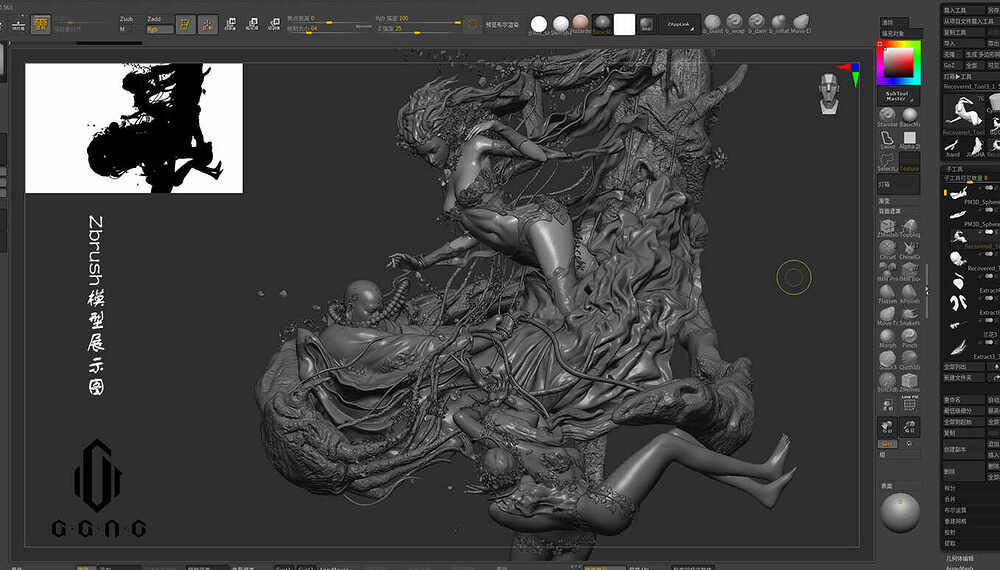1000x570 pixels.
Task: Select the hPolish brush
Action: [x=909, y=294]
